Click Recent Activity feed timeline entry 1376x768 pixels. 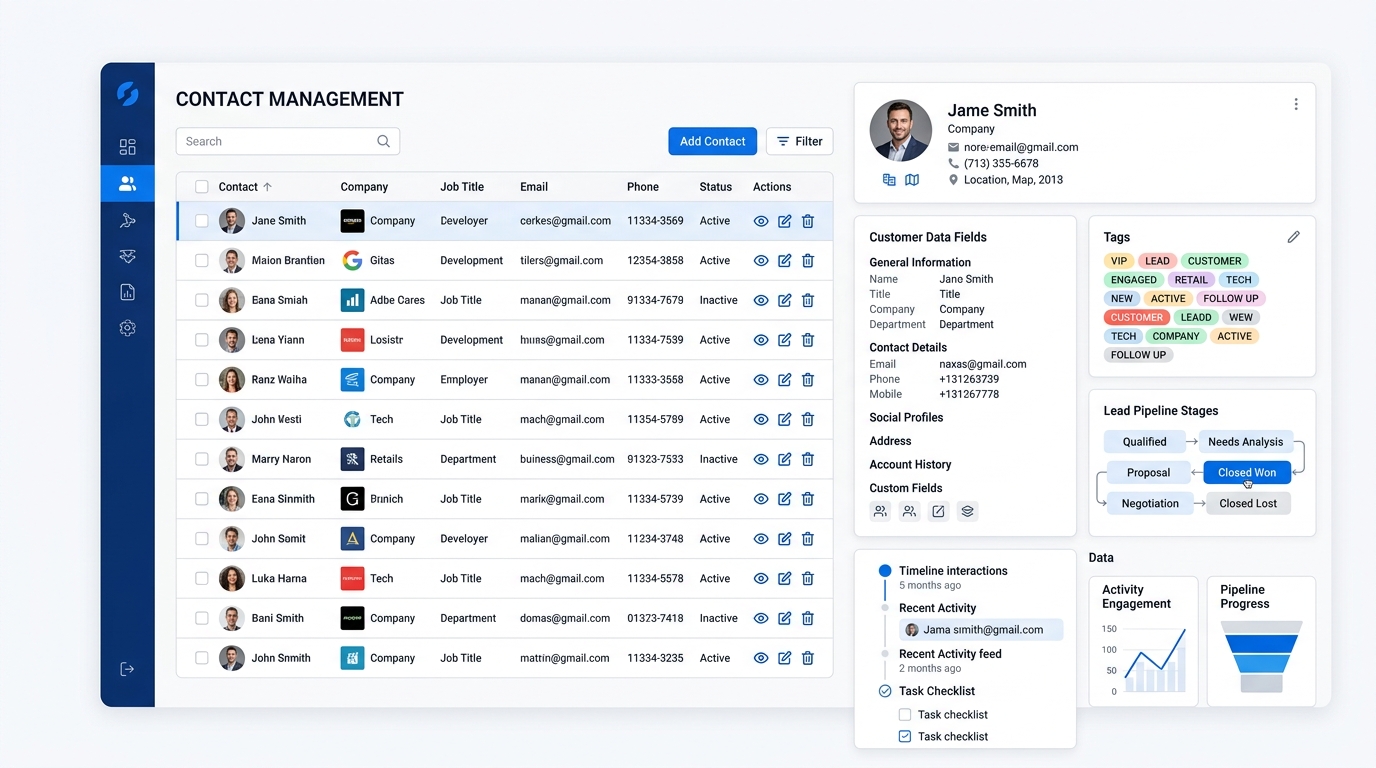(950, 654)
